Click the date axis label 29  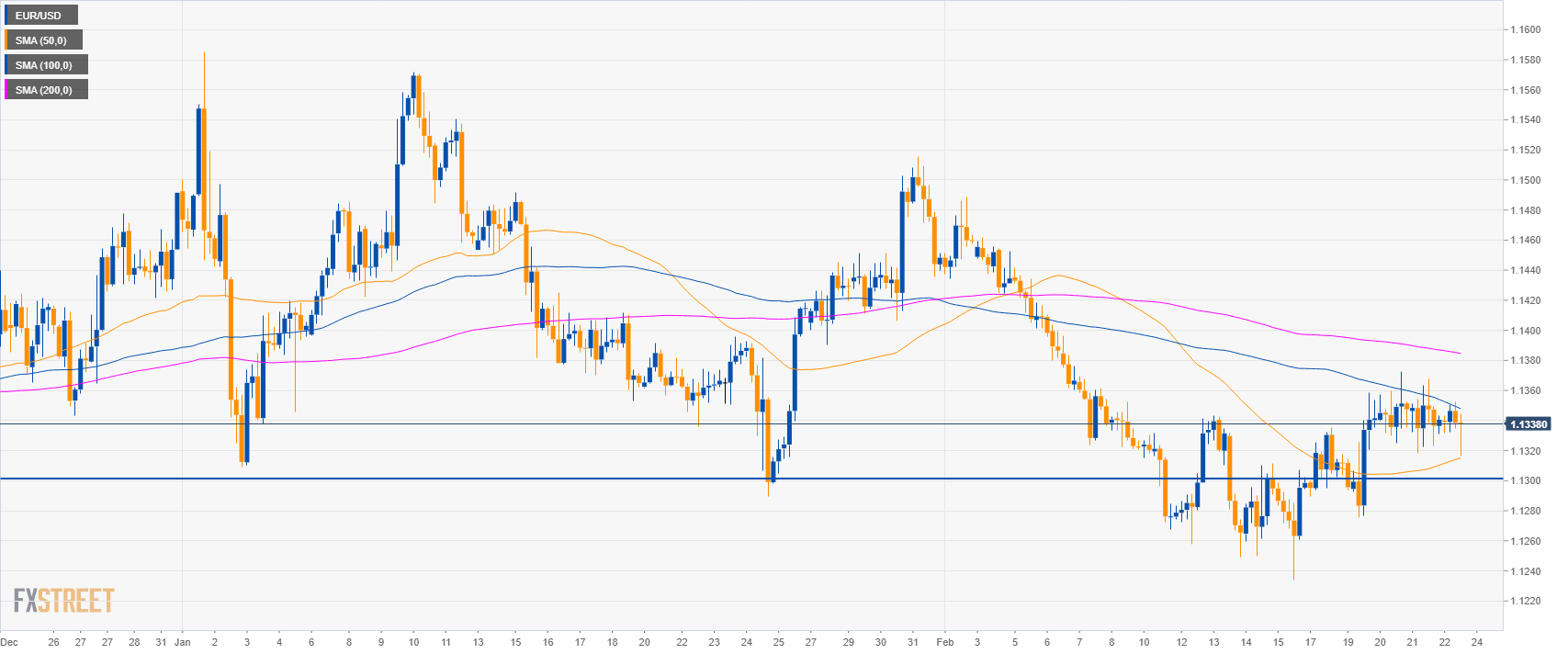849,642
